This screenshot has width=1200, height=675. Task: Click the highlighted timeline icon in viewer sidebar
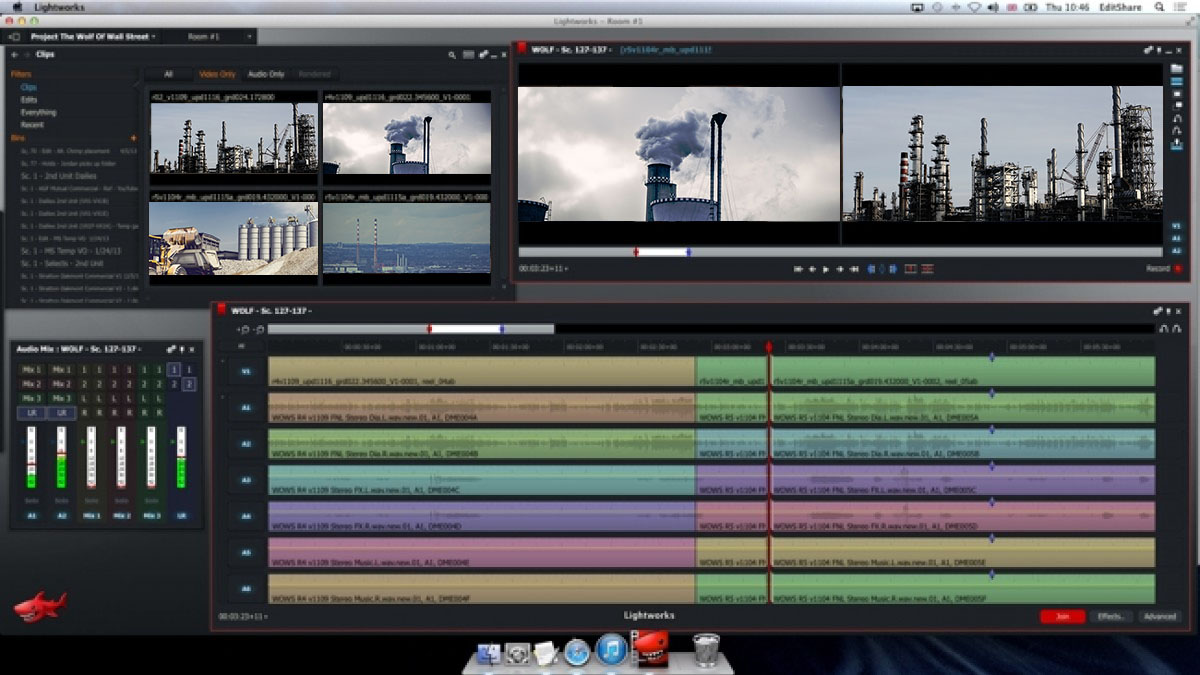[1177, 81]
